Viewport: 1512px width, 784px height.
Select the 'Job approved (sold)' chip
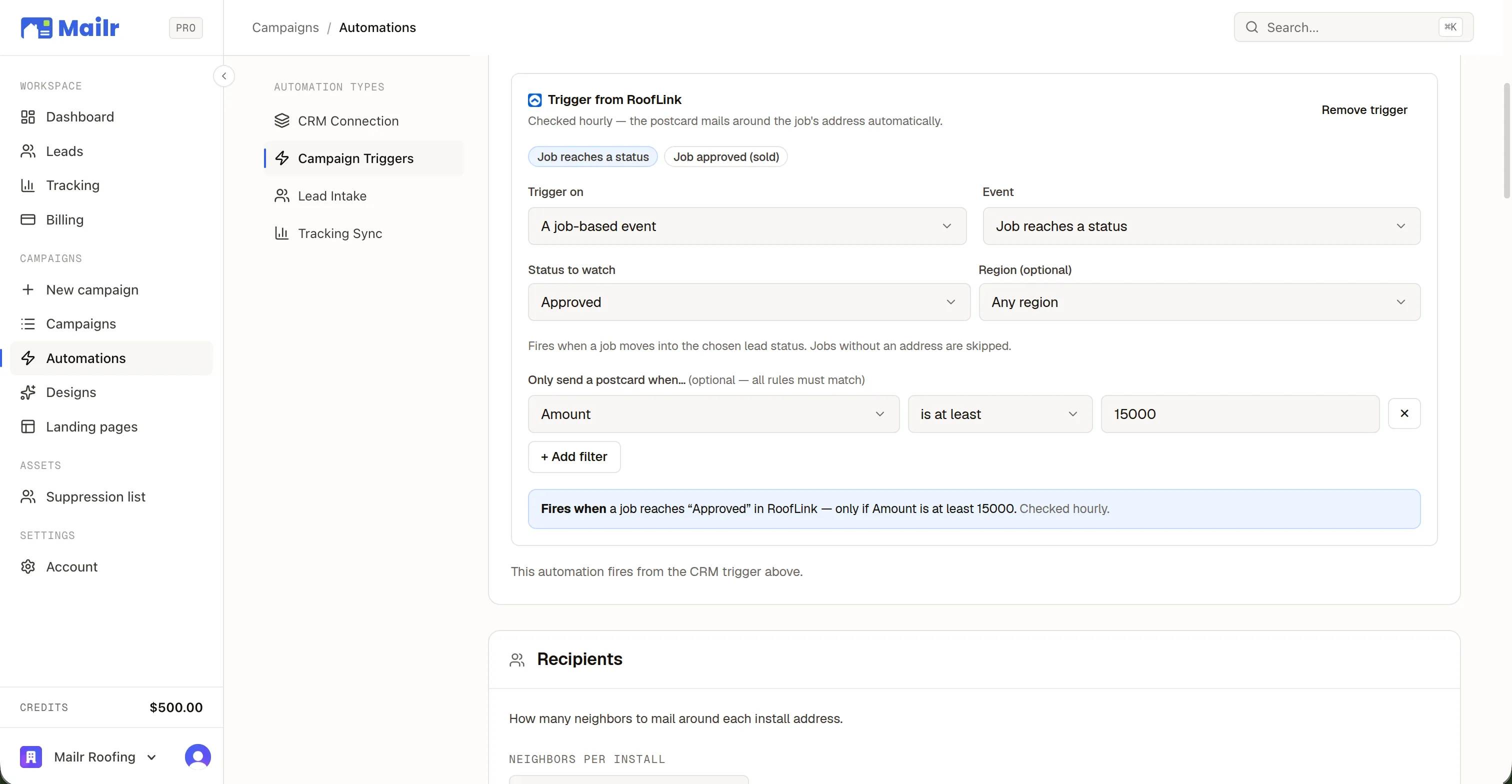tap(726, 156)
